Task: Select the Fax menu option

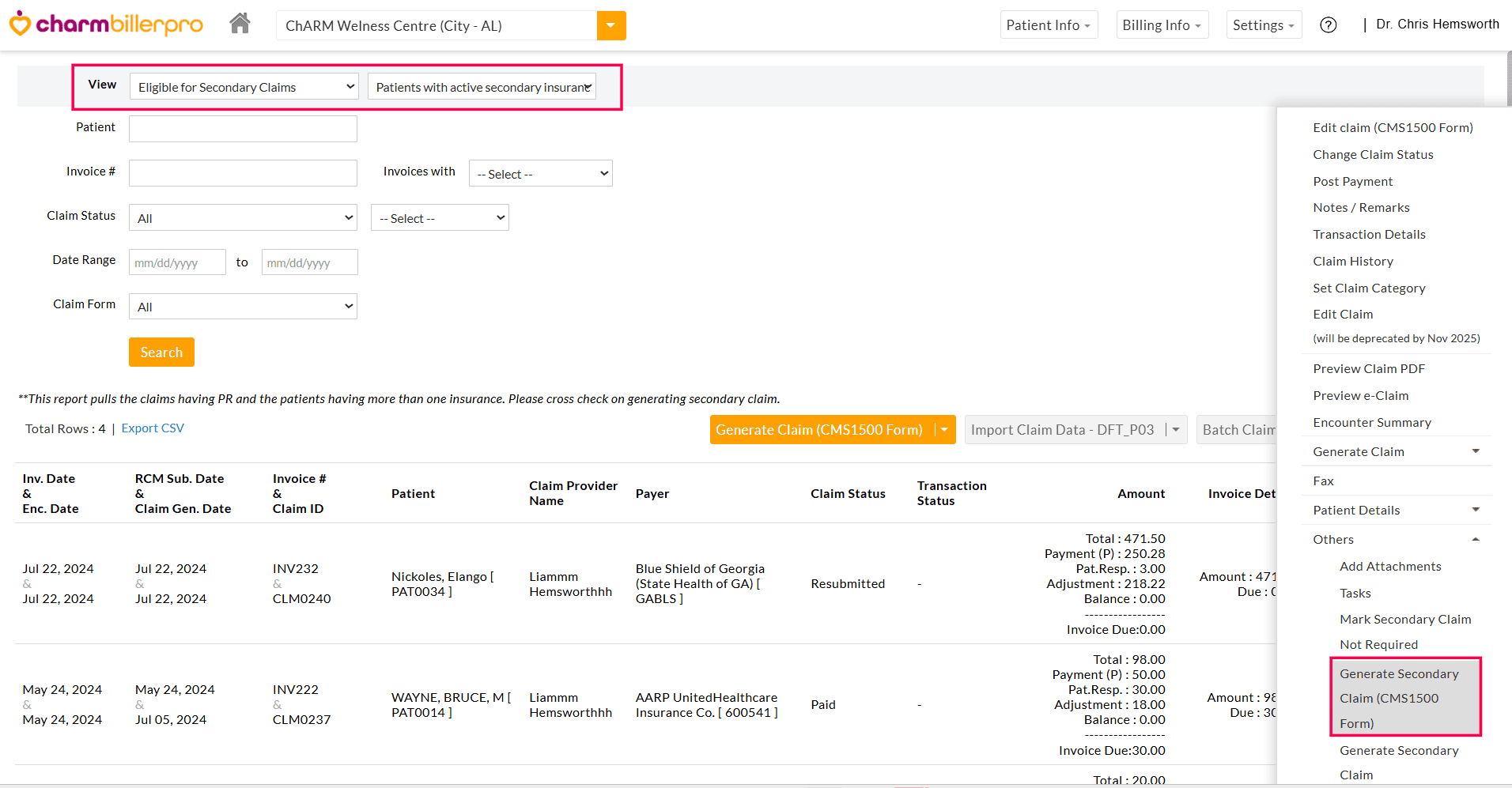Action: pyautogui.click(x=1323, y=481)
